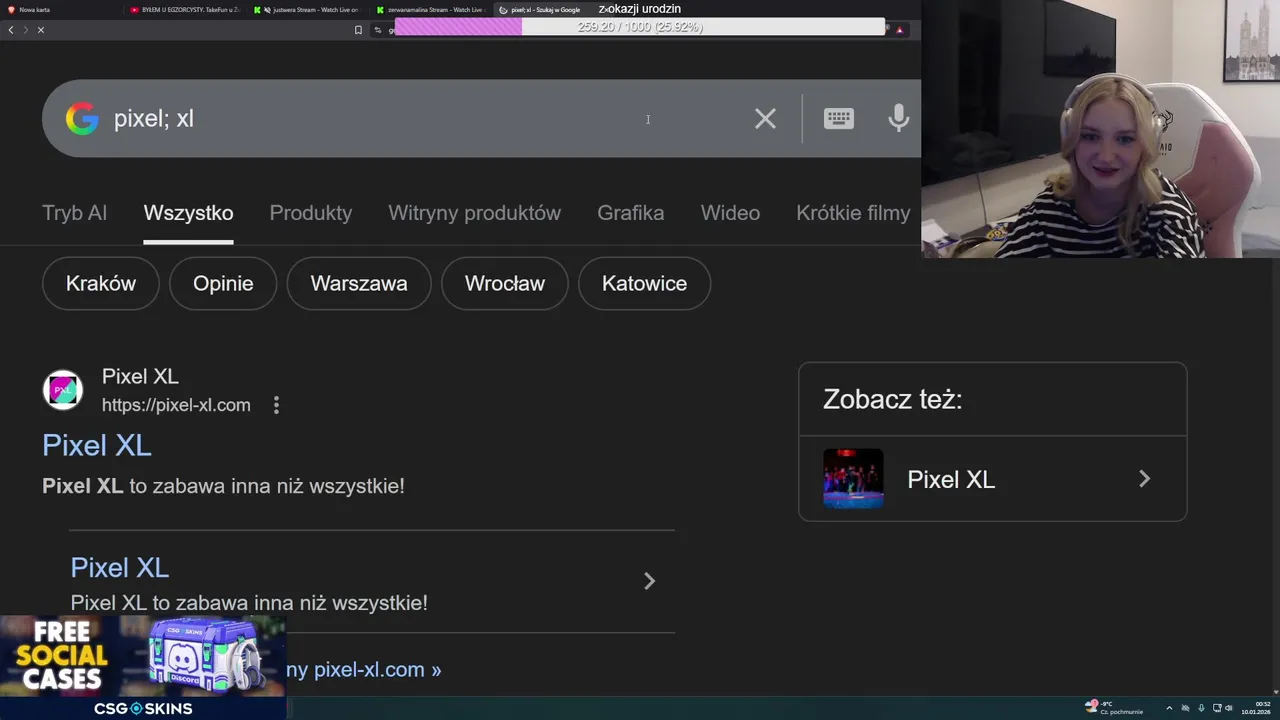Open the volume tray icon
The image size is (1280, 720).
1230,708
